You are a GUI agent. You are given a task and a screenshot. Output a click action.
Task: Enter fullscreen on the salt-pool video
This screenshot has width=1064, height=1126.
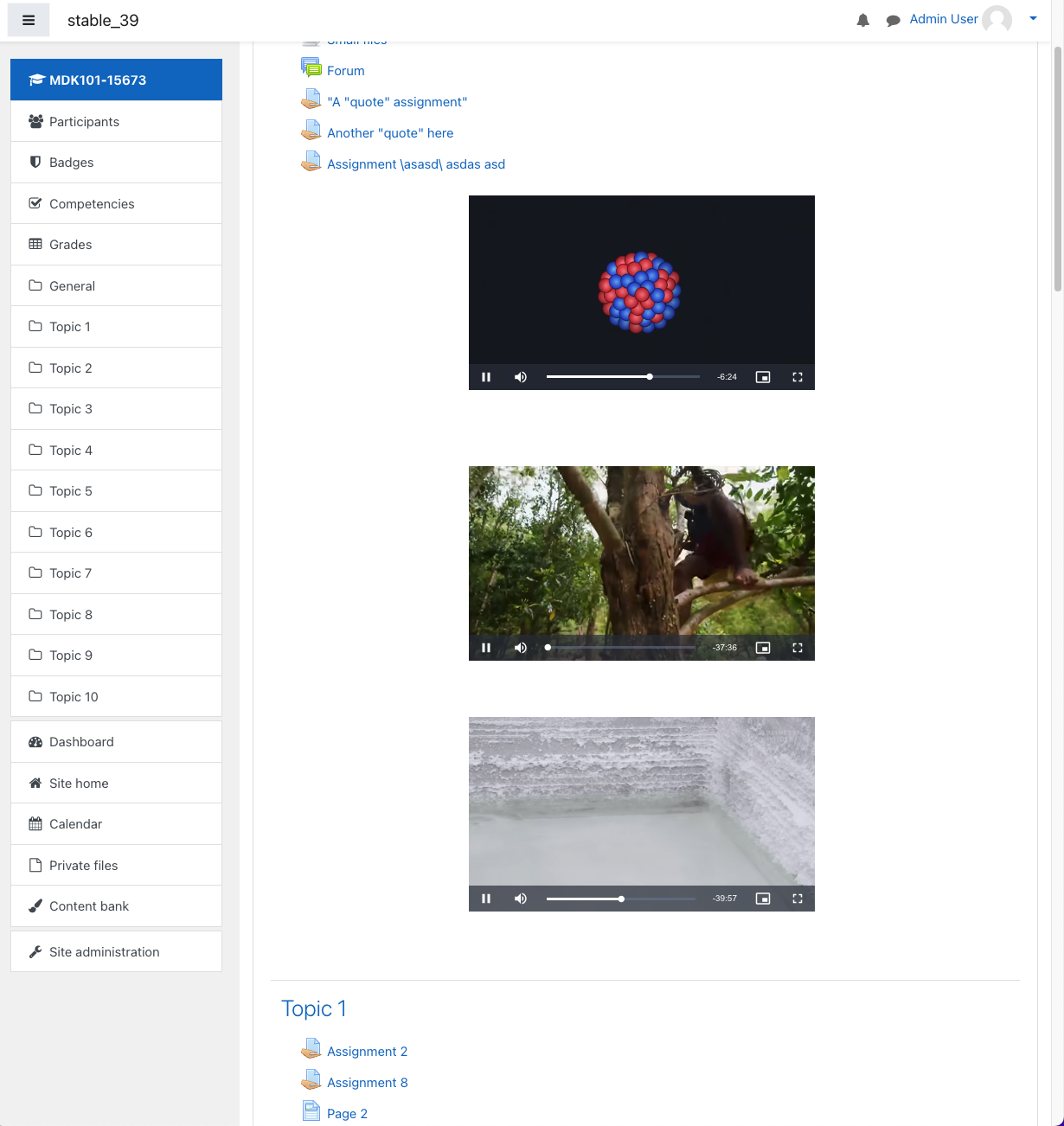[798, 899]
